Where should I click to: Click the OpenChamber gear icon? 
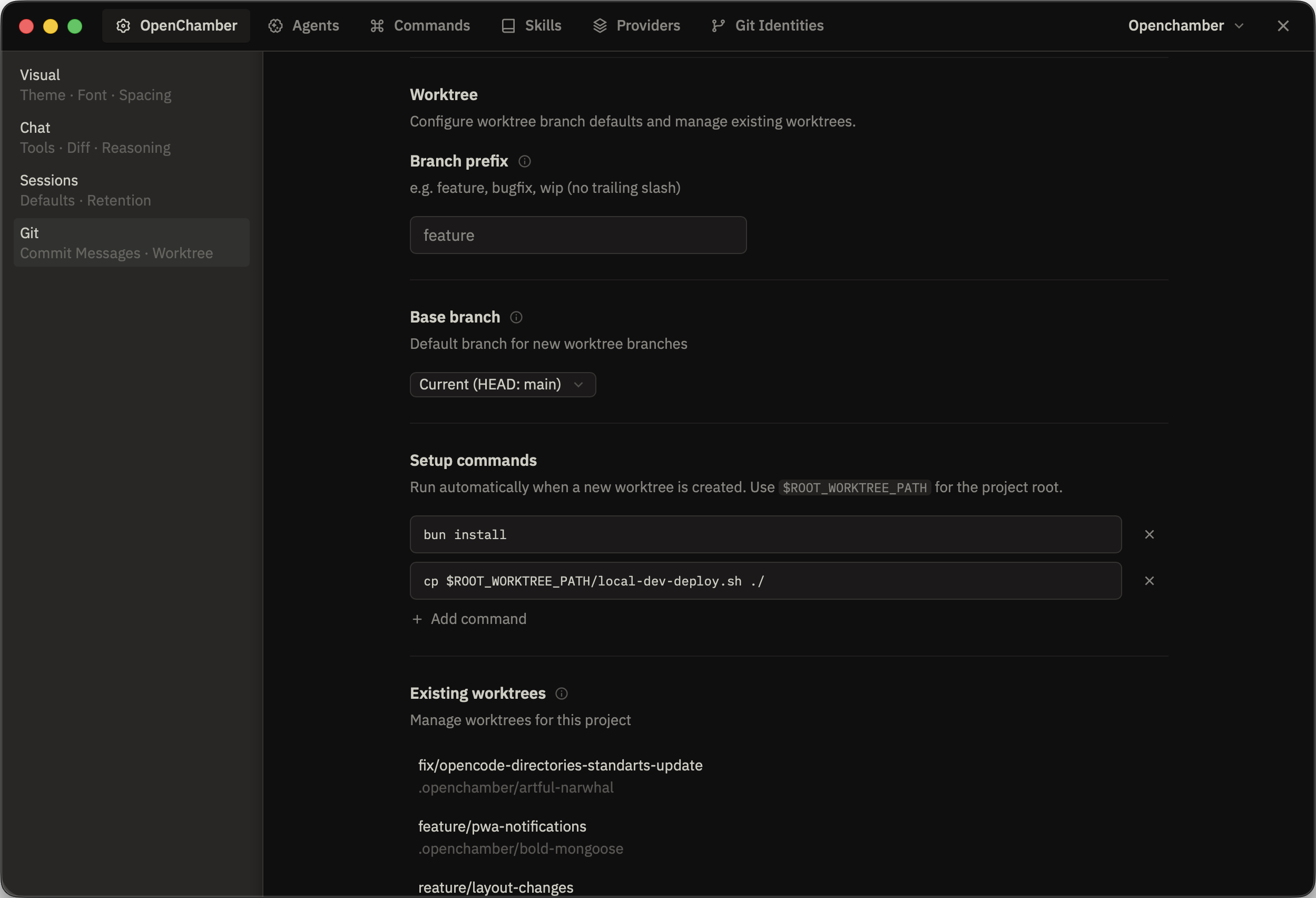point(123,26)
